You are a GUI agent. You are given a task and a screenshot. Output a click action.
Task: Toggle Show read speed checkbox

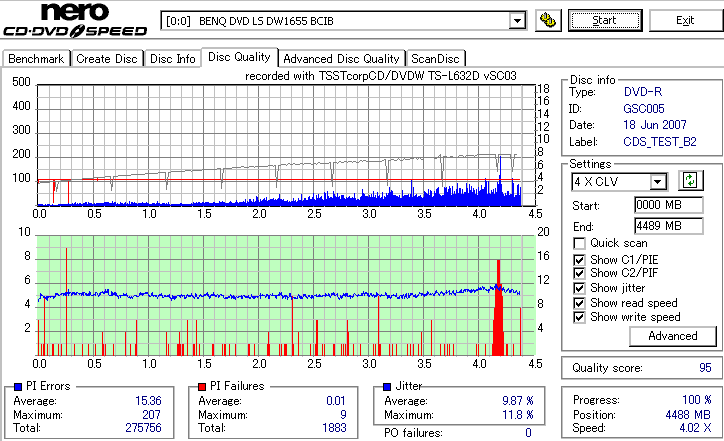coord(579,303)
